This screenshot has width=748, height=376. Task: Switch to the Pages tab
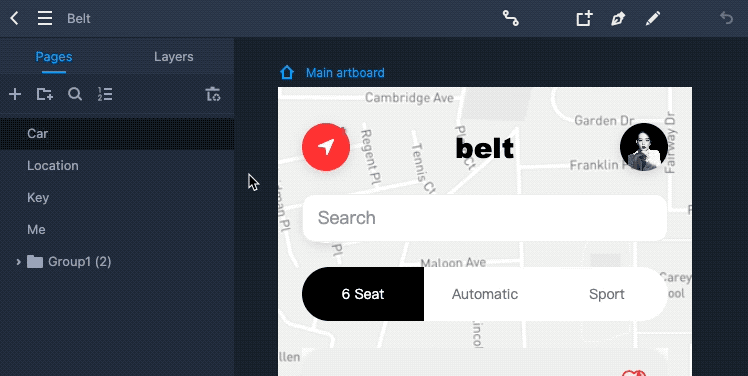pos(54,57)
